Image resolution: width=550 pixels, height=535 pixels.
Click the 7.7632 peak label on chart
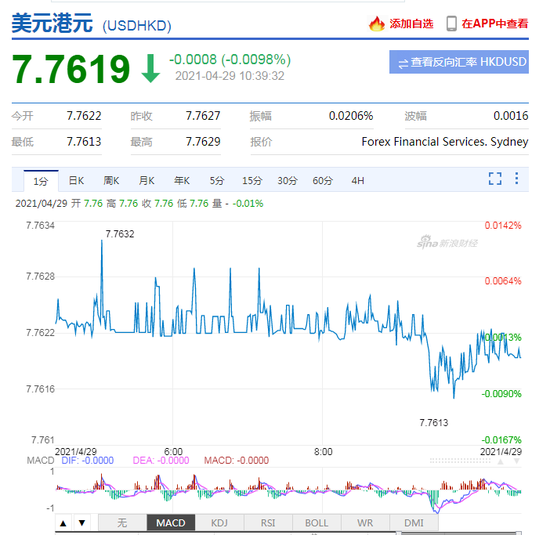pos(120,234)
